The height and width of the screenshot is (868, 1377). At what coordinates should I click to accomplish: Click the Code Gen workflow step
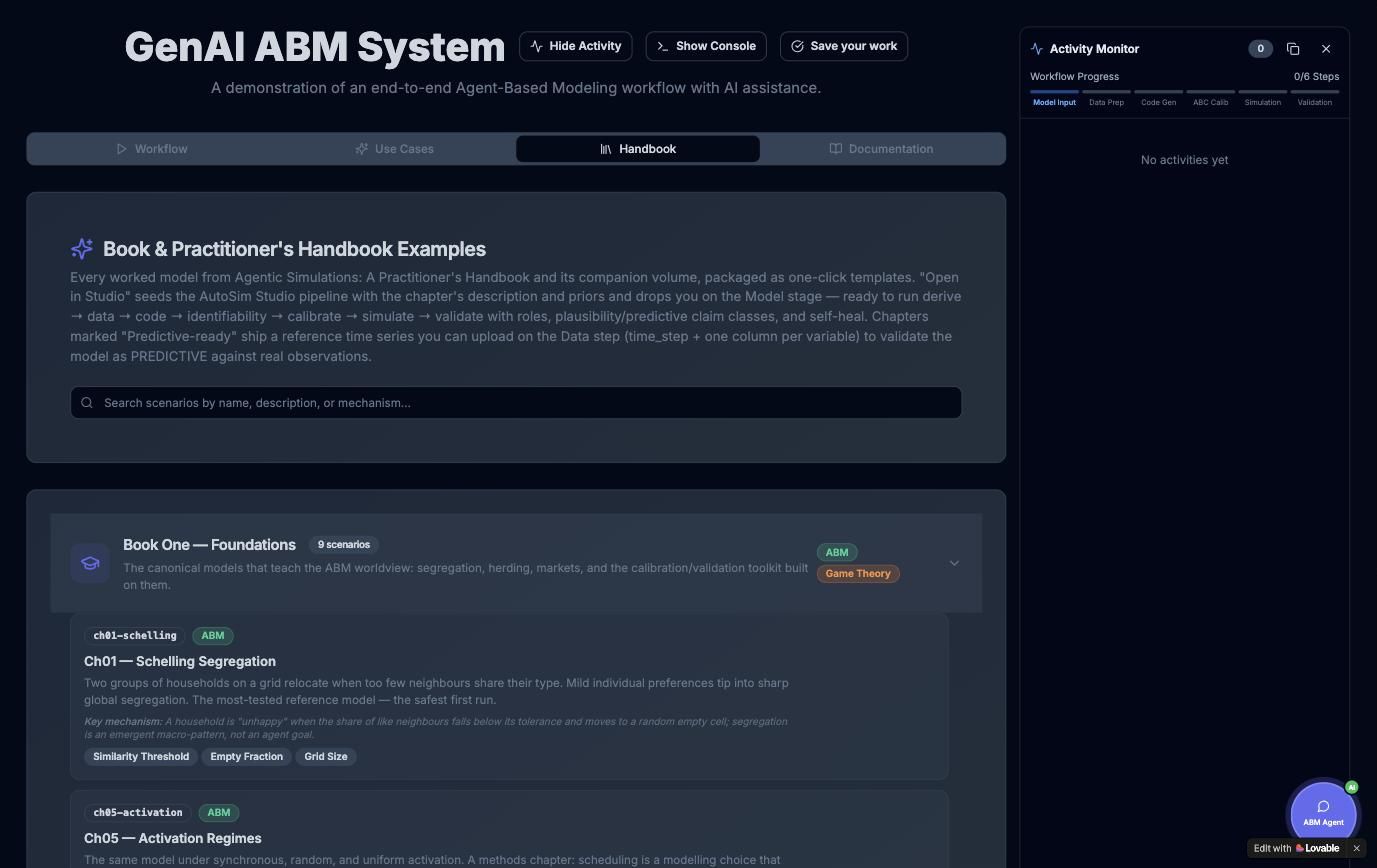(1158, 99)
